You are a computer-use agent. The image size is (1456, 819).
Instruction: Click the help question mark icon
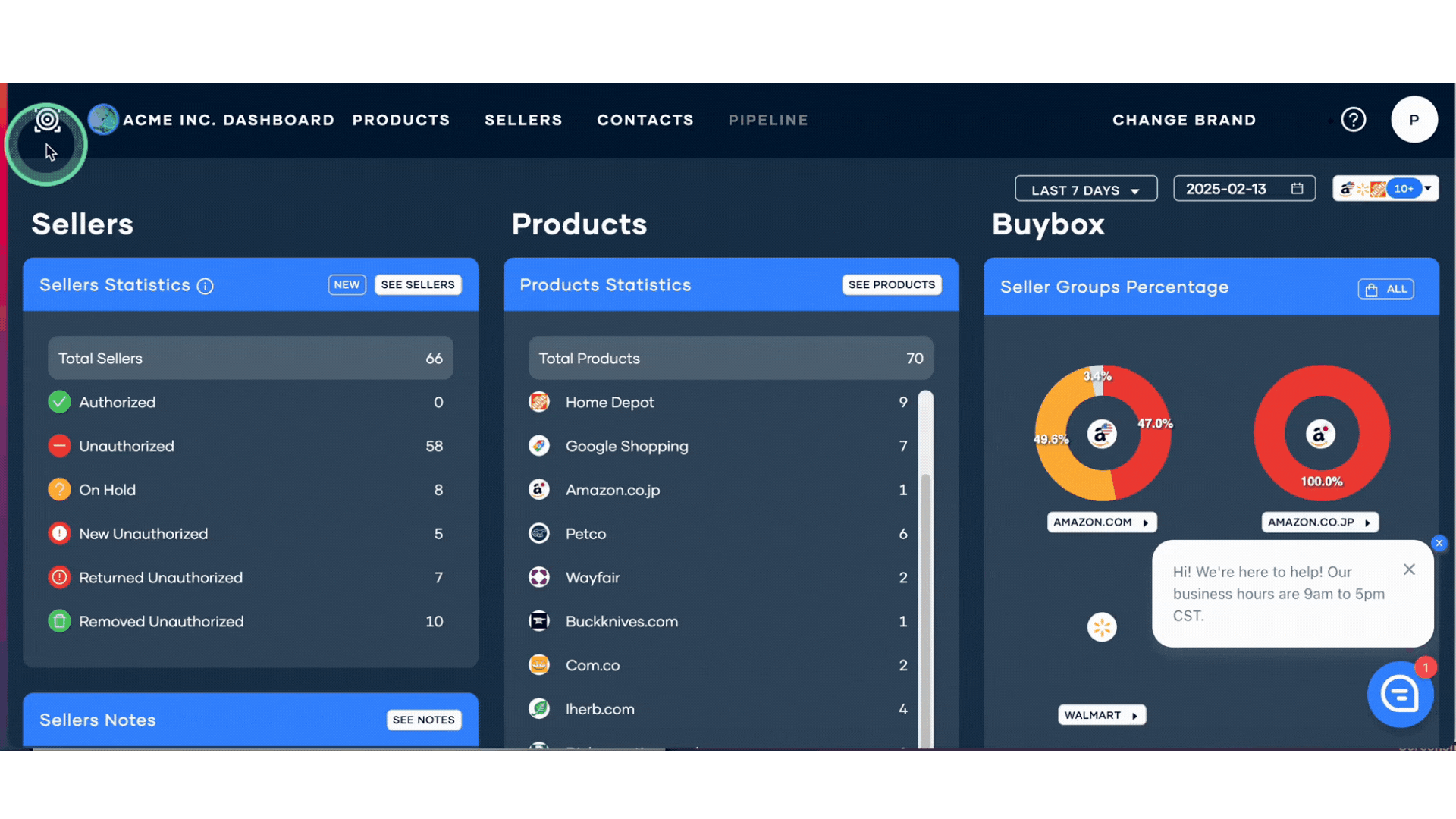point(1353,120)
